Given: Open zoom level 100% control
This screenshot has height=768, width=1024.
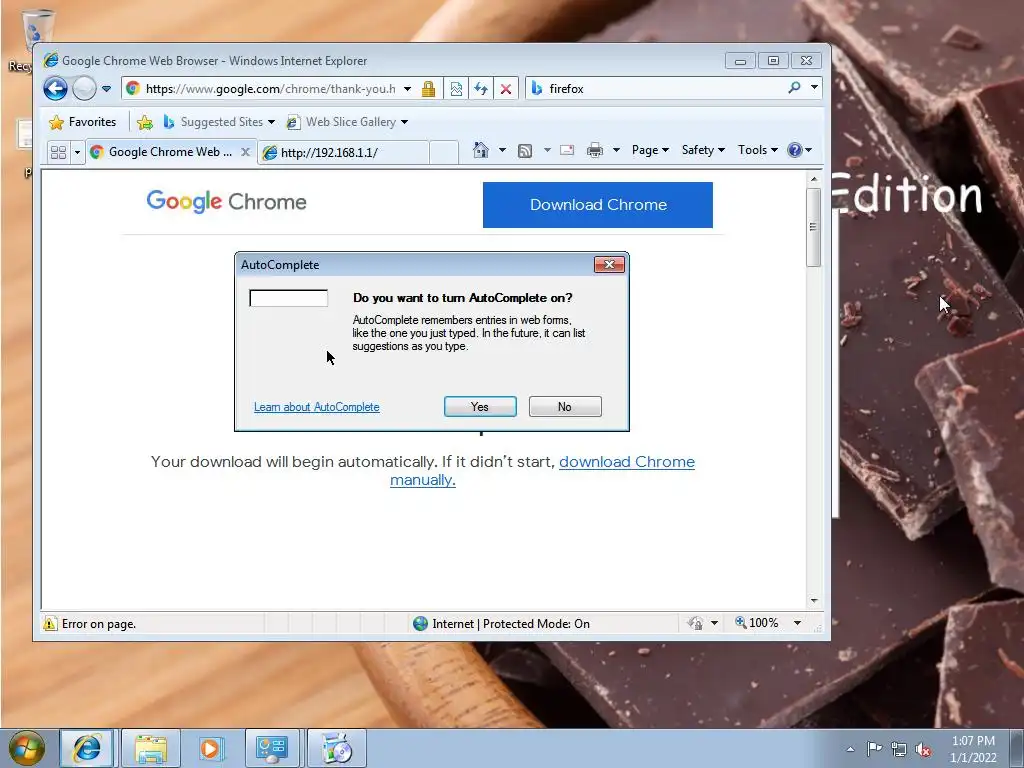Looking at the screenshot, I should click(x=757, y=623).
